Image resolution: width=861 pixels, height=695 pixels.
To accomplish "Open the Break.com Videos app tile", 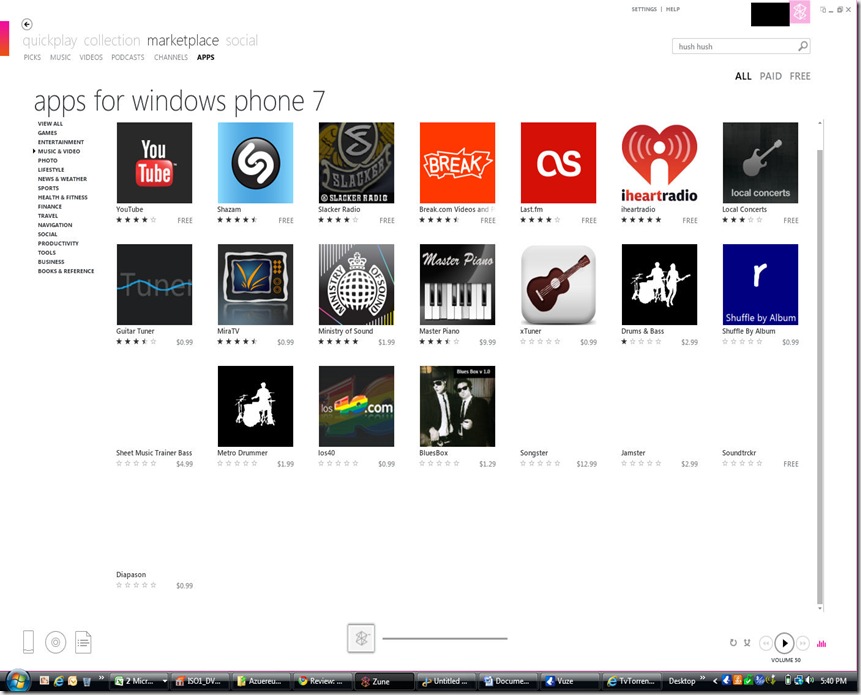I will tap(457, 162).
